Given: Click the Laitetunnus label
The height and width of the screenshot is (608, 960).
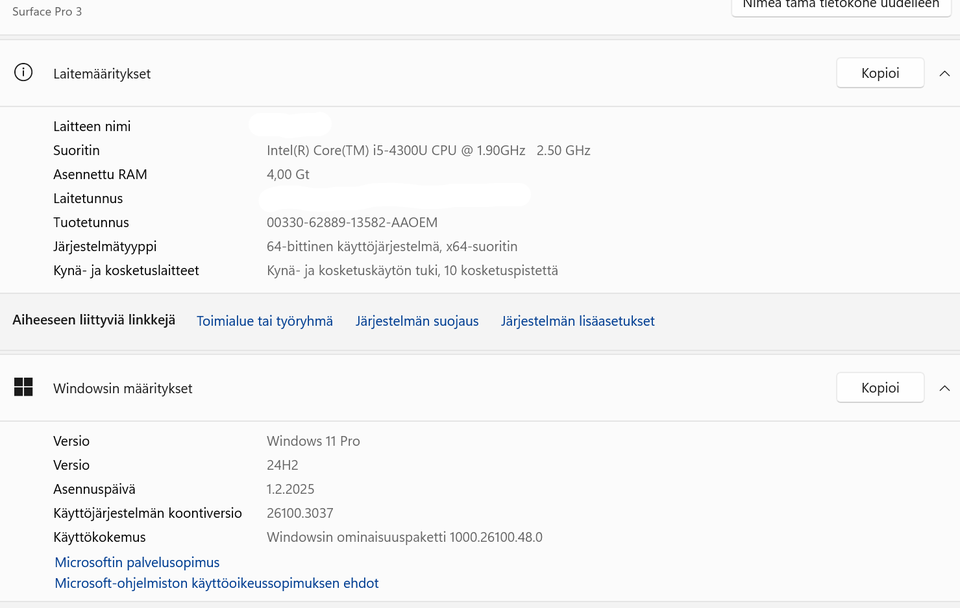Looking at the screenshot, I should [88, 198].
